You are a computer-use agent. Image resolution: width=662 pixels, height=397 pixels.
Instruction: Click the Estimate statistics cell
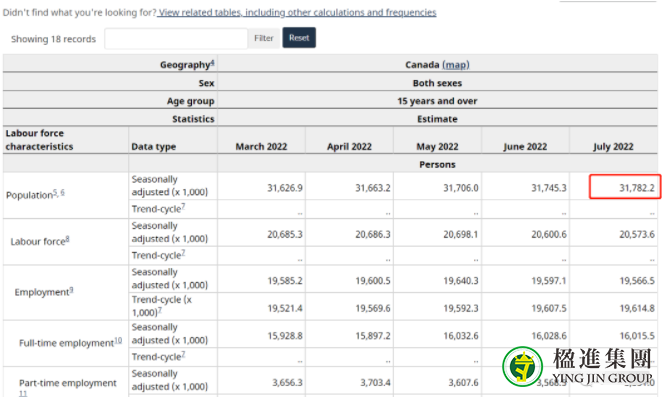437,119
